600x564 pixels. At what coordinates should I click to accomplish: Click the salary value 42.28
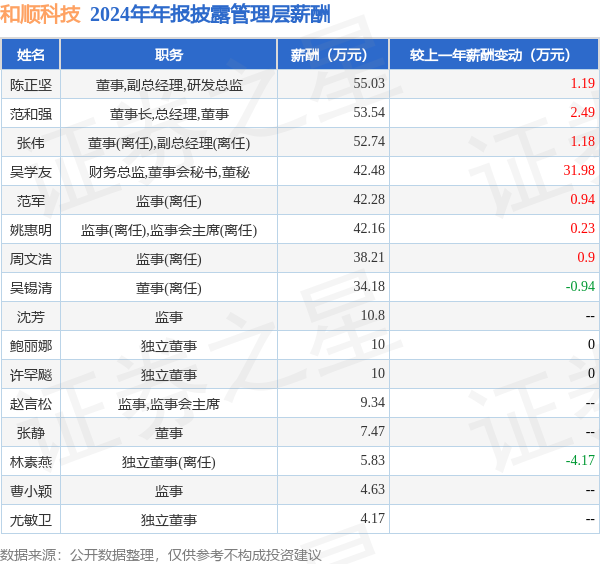pos(369,200)
